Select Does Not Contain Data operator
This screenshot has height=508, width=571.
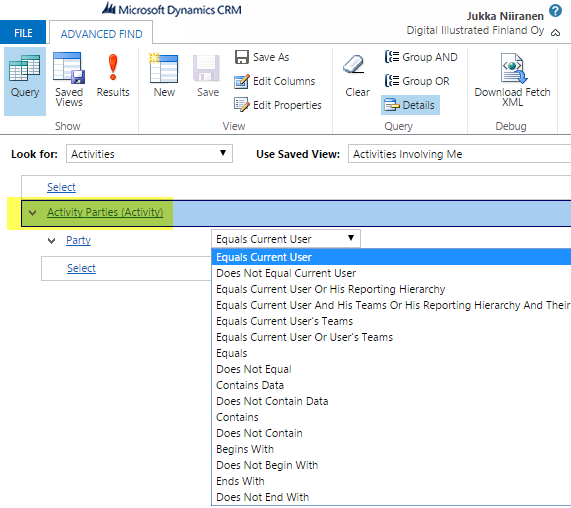(391, 401)
